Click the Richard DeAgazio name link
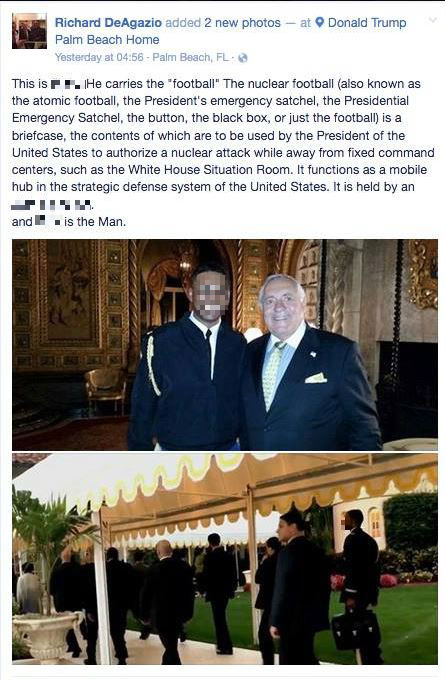 pos(108,23)
